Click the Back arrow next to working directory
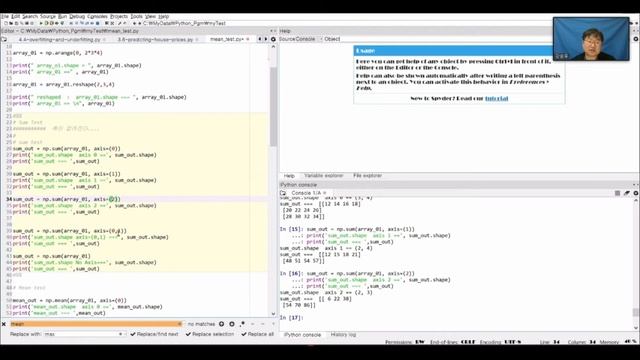Image resolution: width=640 pixels, height=360 pixels. (134, 23)
